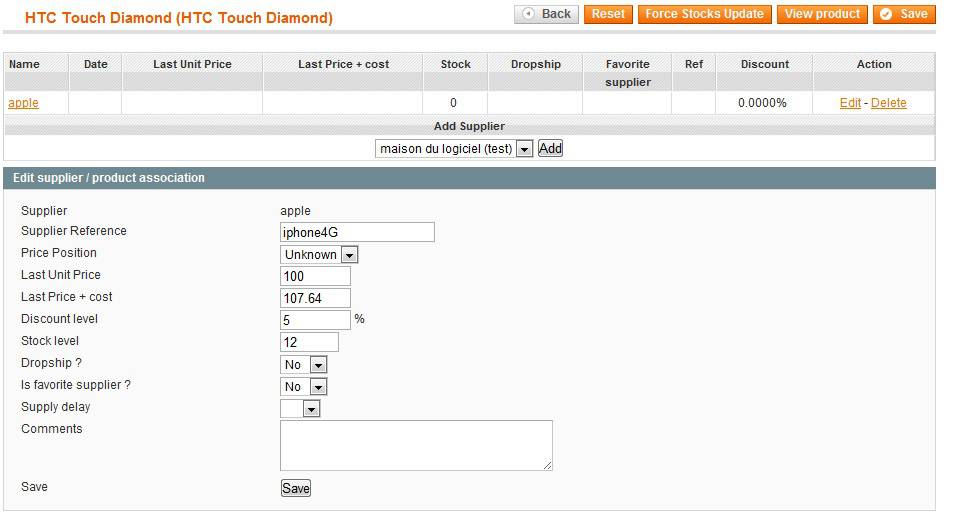Viewport: 962px width, 516px height.
Task: Click the HTC Touch Diamond page title
Action: [179, 18]
